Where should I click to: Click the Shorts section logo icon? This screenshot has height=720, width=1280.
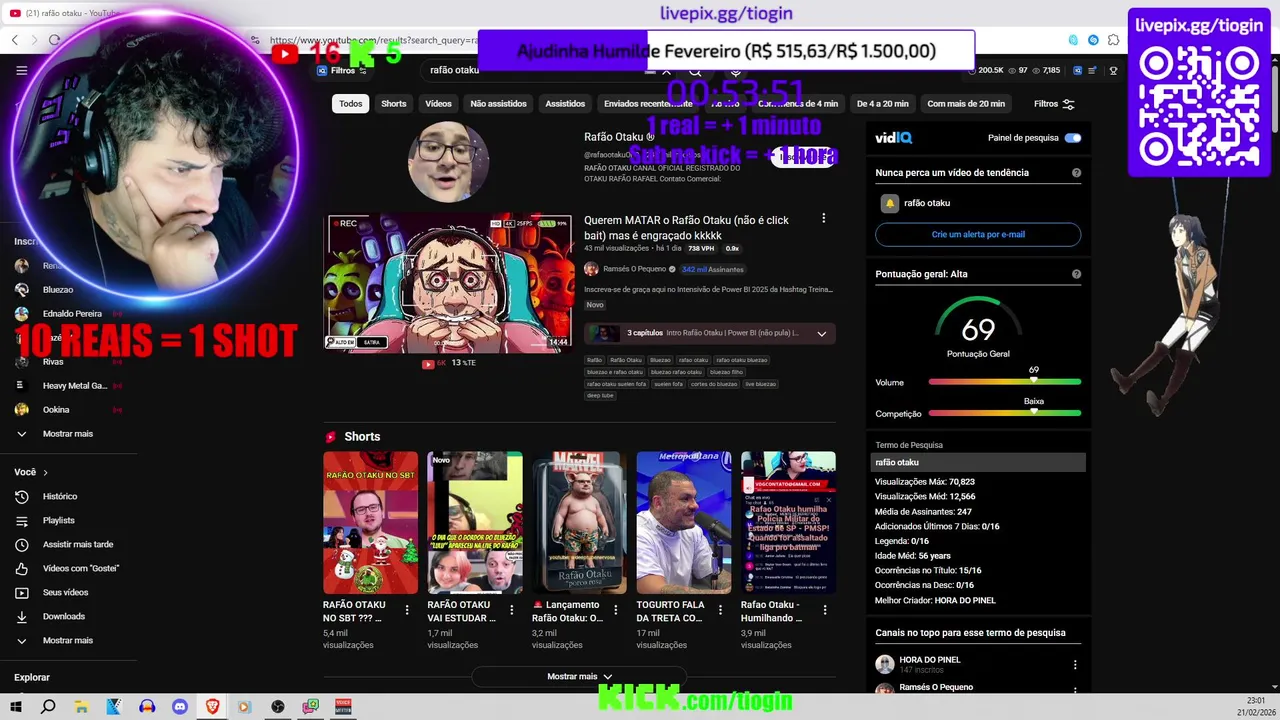(331, 437)
